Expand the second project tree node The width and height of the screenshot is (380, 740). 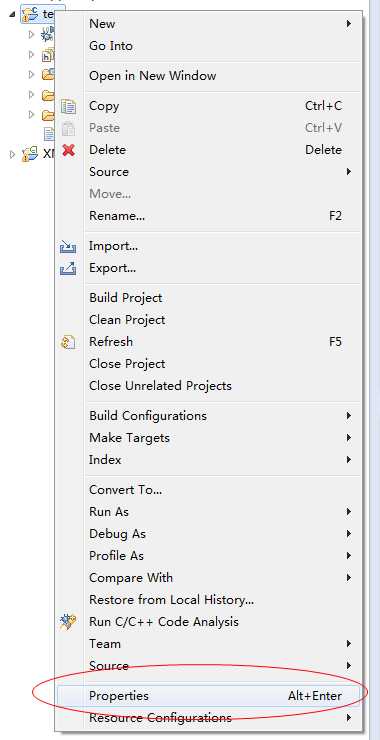coord(12,154)
